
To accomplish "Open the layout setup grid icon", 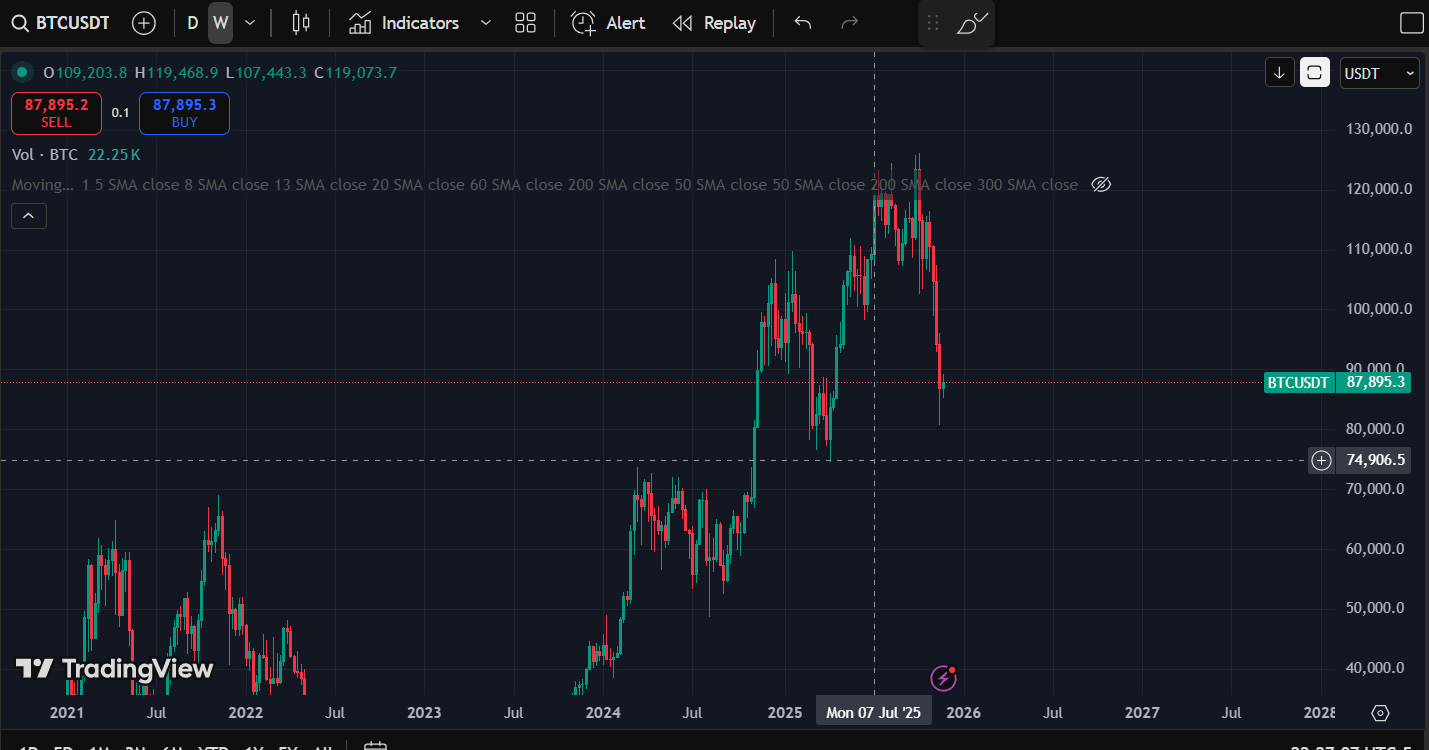I will pyautogui.click(x=525, y=23).
